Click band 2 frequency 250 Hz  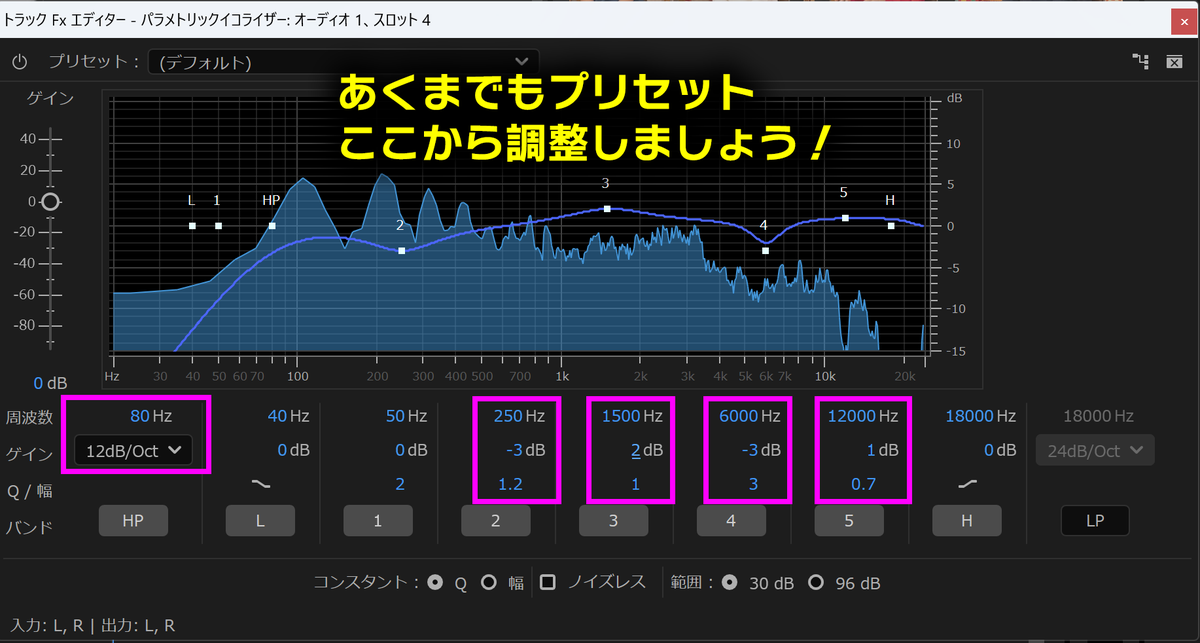[x=519, y=415]
